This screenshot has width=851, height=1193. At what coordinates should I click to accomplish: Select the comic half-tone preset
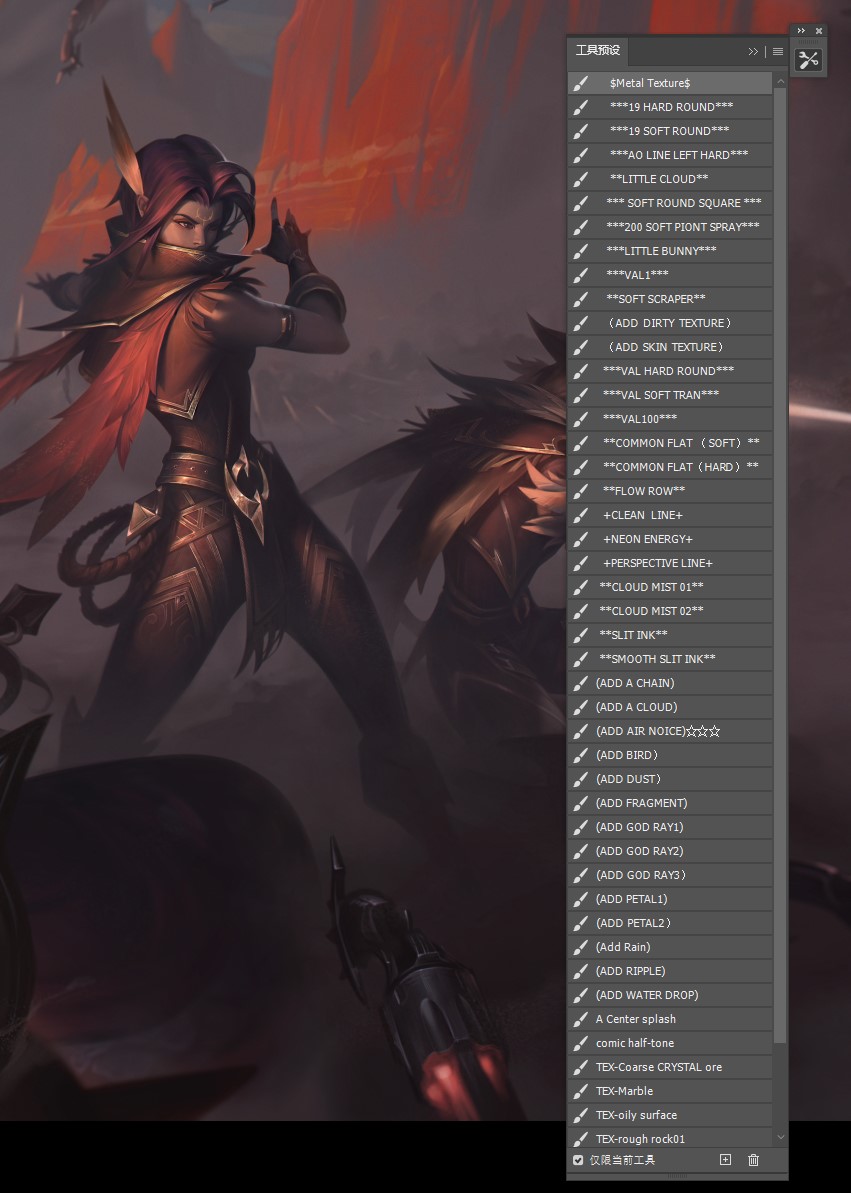click(670, 1043)
